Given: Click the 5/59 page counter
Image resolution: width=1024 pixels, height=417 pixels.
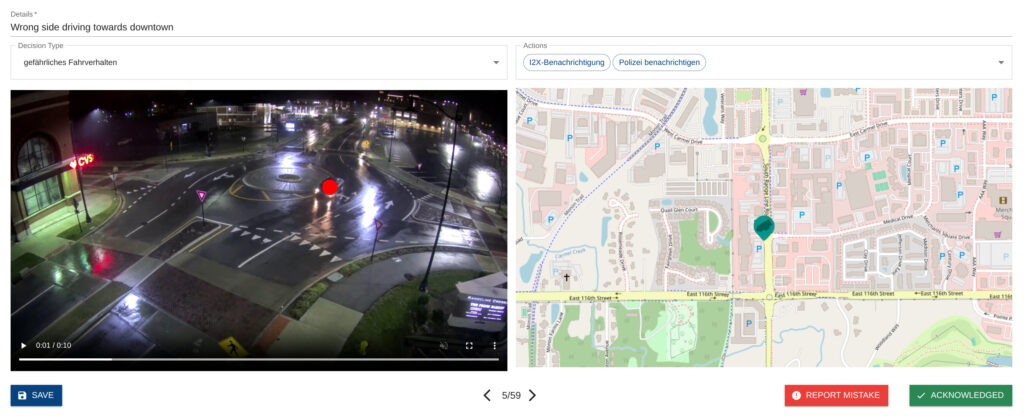Looking at the screenshot, I should (511, 395).
